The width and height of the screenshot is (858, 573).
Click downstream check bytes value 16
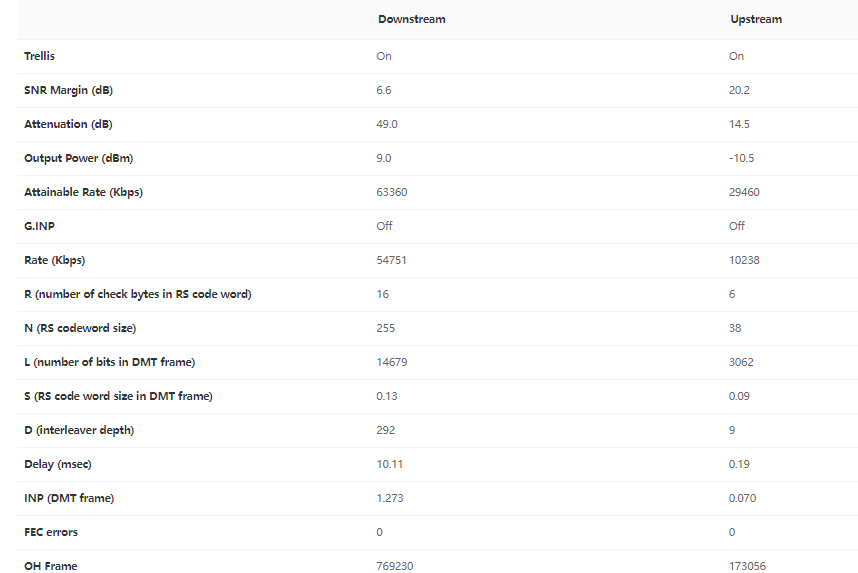coord(383,294)
